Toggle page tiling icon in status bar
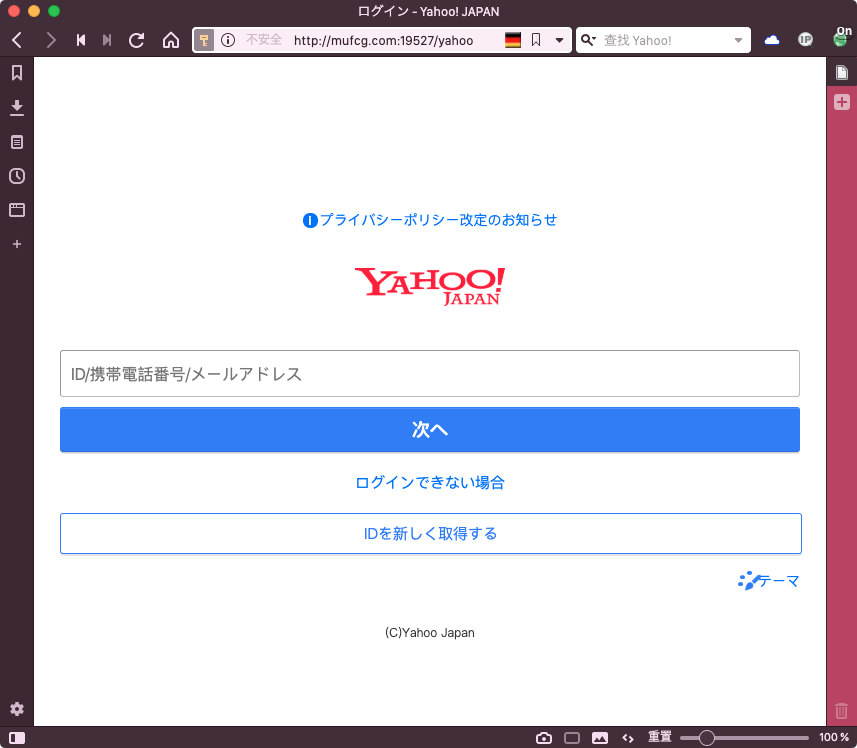This screenshot has height=748, width=857. (x=572, y=738)
